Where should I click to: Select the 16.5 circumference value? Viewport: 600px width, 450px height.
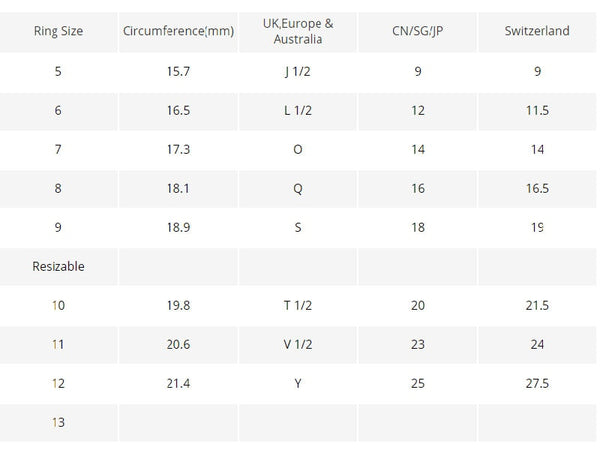click(x=178, y=111)
